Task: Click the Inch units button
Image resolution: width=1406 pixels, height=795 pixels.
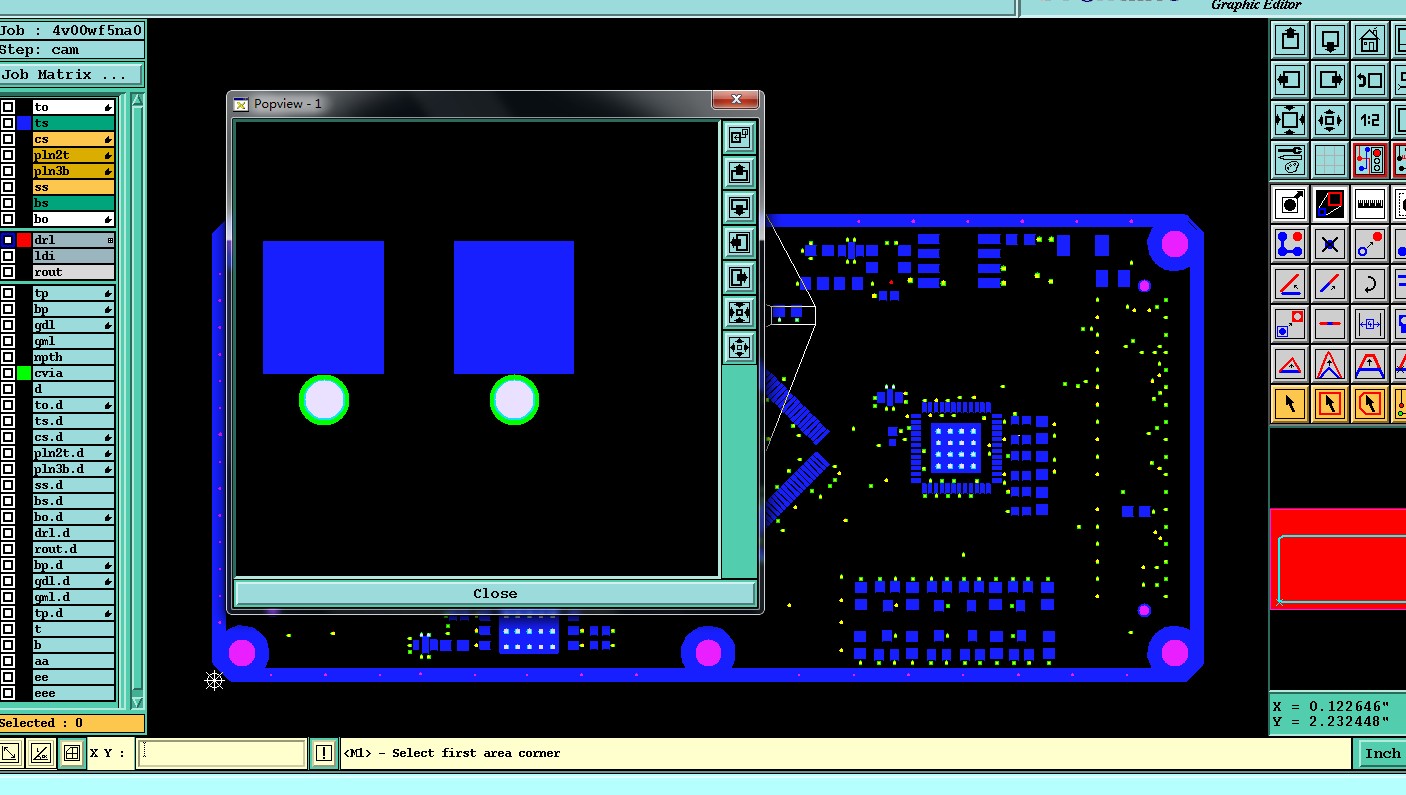Action: tap(1382, 753)
